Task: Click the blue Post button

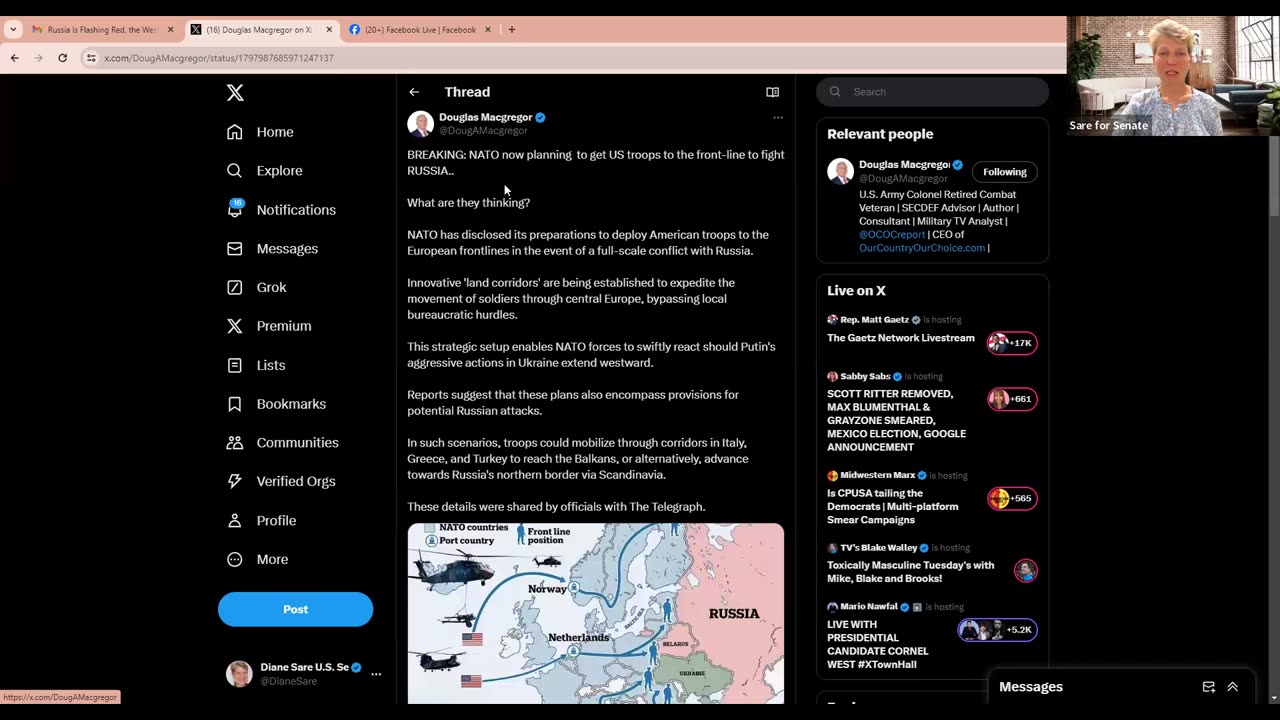Action: (295, 609)
